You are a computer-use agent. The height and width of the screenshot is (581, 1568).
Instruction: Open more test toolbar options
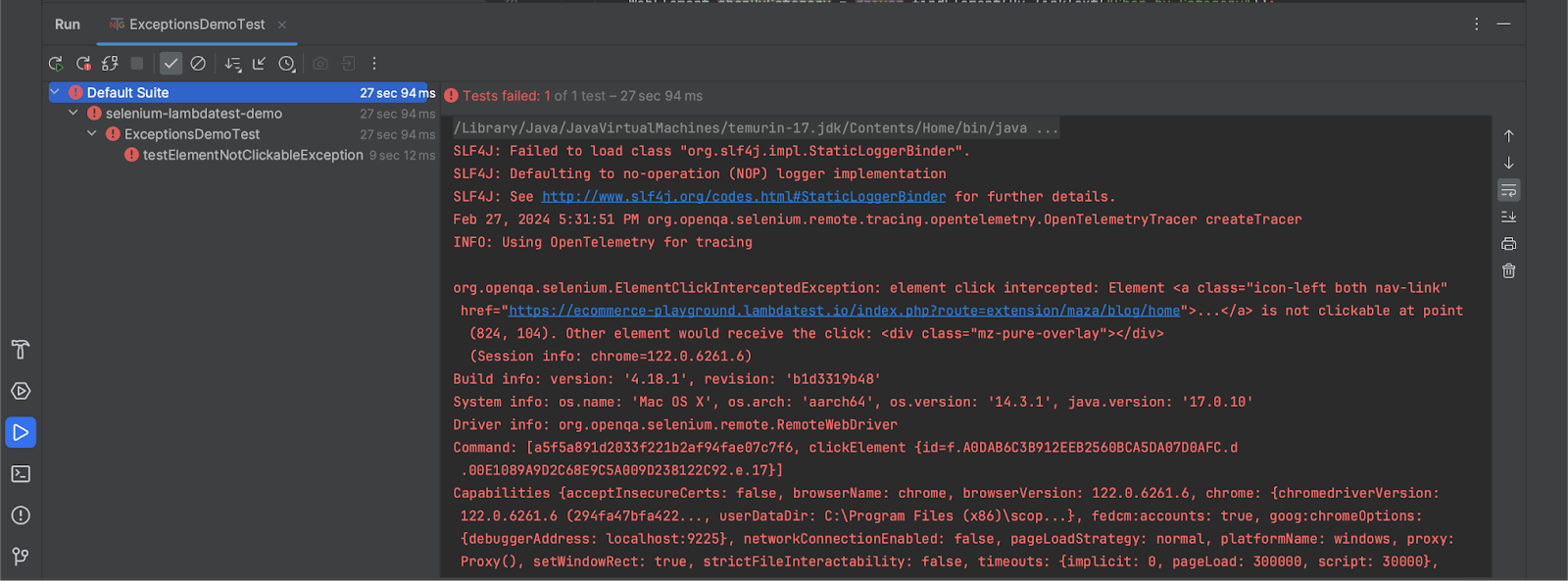pyautogui.click(x=374, y=64)
